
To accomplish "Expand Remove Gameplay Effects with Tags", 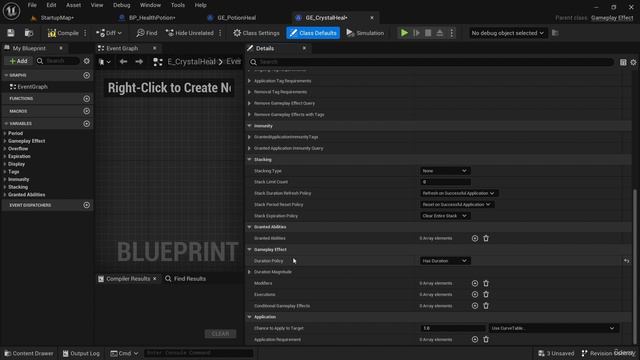I will 249,115.
